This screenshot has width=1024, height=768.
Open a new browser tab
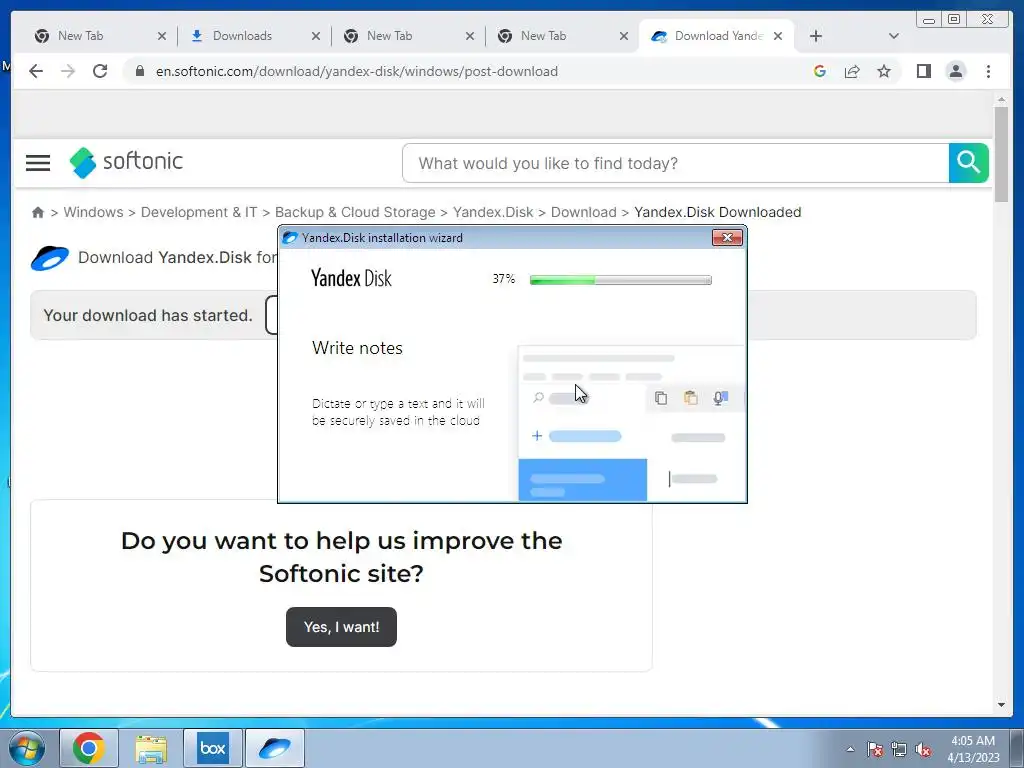point(816,36)
